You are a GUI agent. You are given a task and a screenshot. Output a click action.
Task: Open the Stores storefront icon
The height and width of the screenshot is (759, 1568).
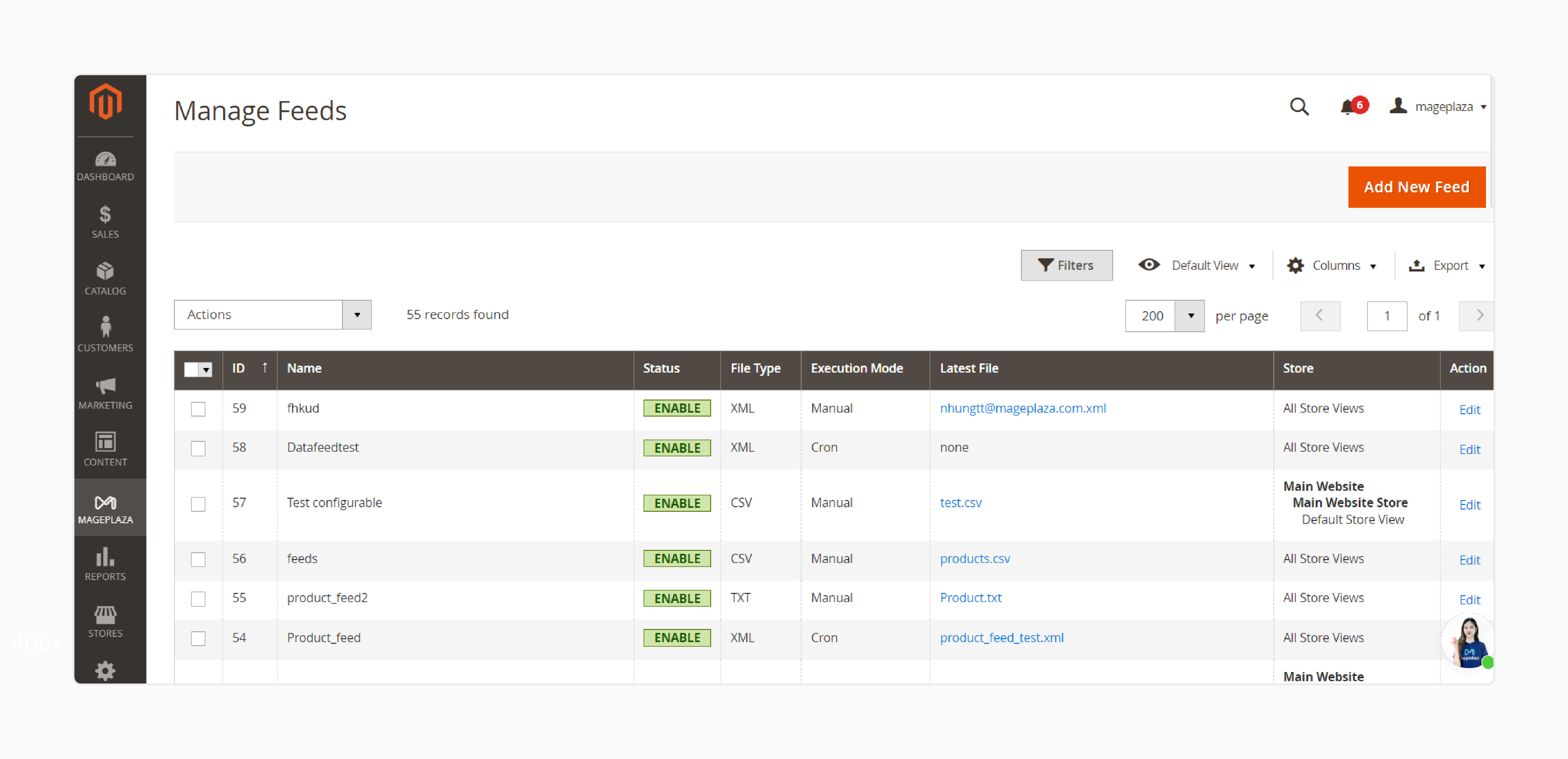point(105,615)
